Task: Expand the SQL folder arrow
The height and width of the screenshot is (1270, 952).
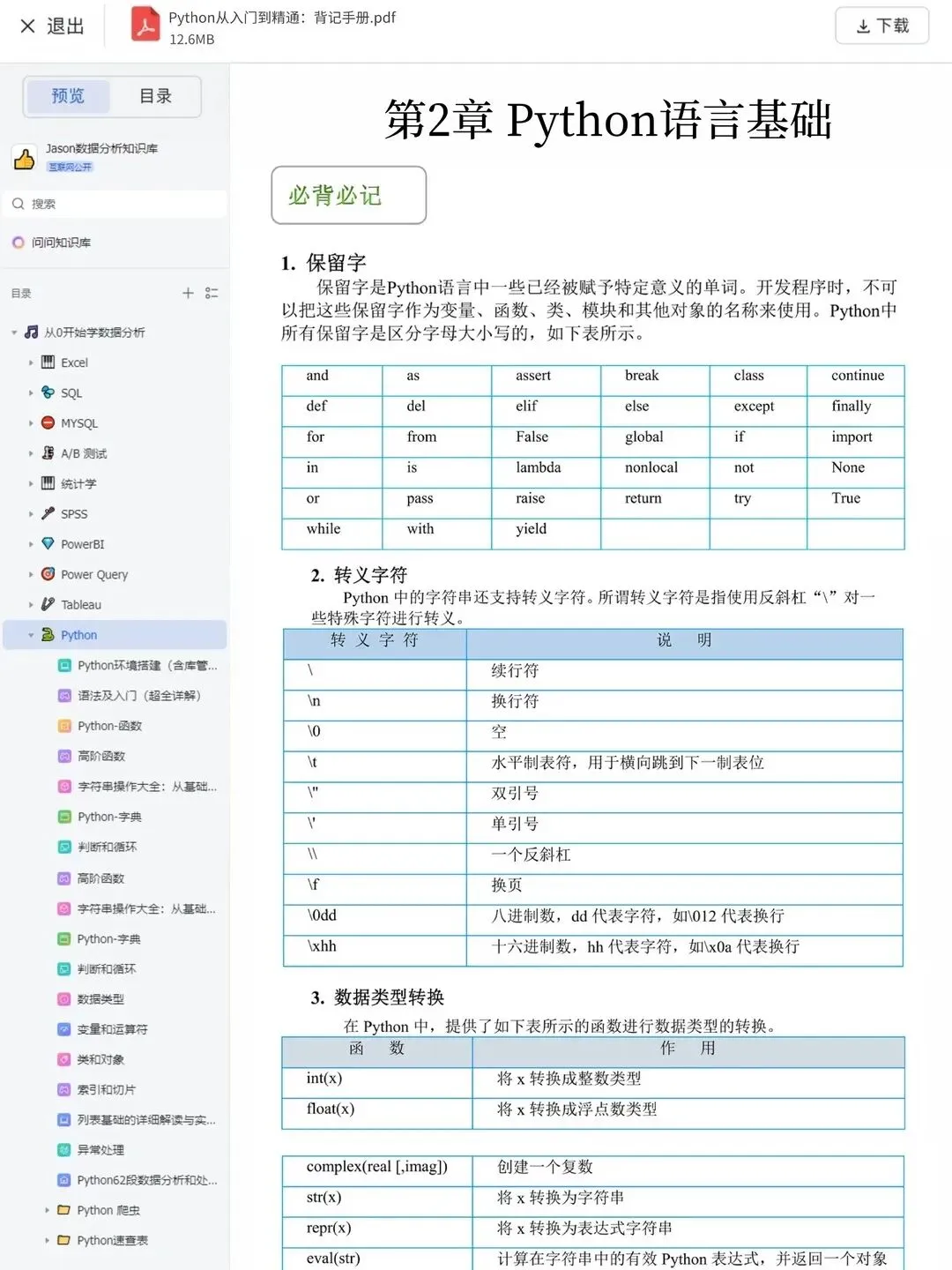Action: [31, 392]
